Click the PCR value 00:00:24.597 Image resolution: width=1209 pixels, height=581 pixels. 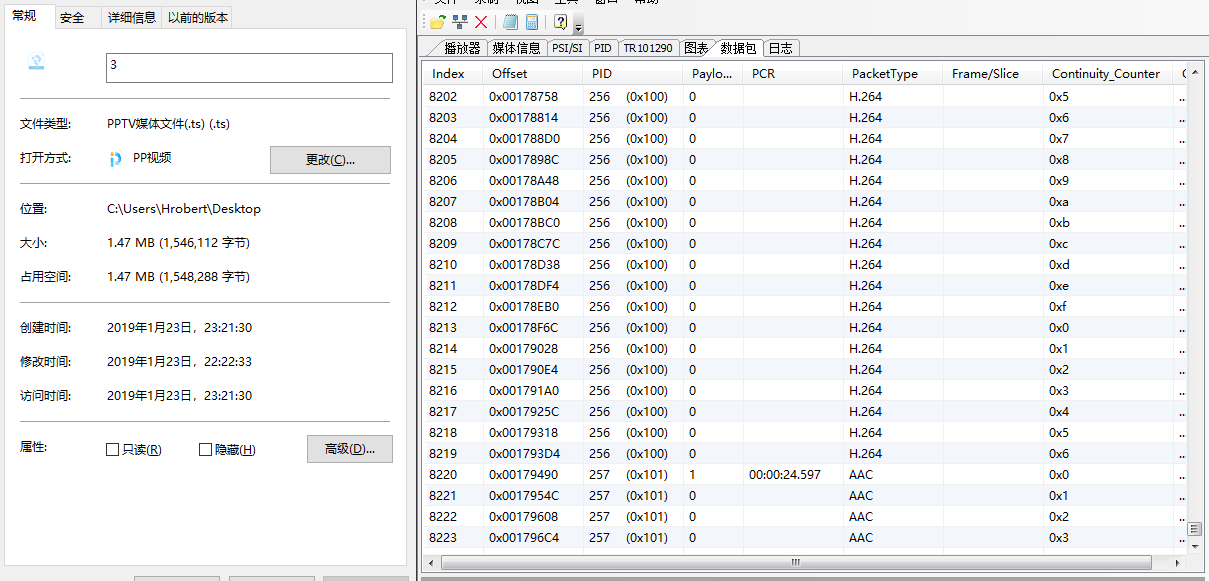click(x=784, y=475)
